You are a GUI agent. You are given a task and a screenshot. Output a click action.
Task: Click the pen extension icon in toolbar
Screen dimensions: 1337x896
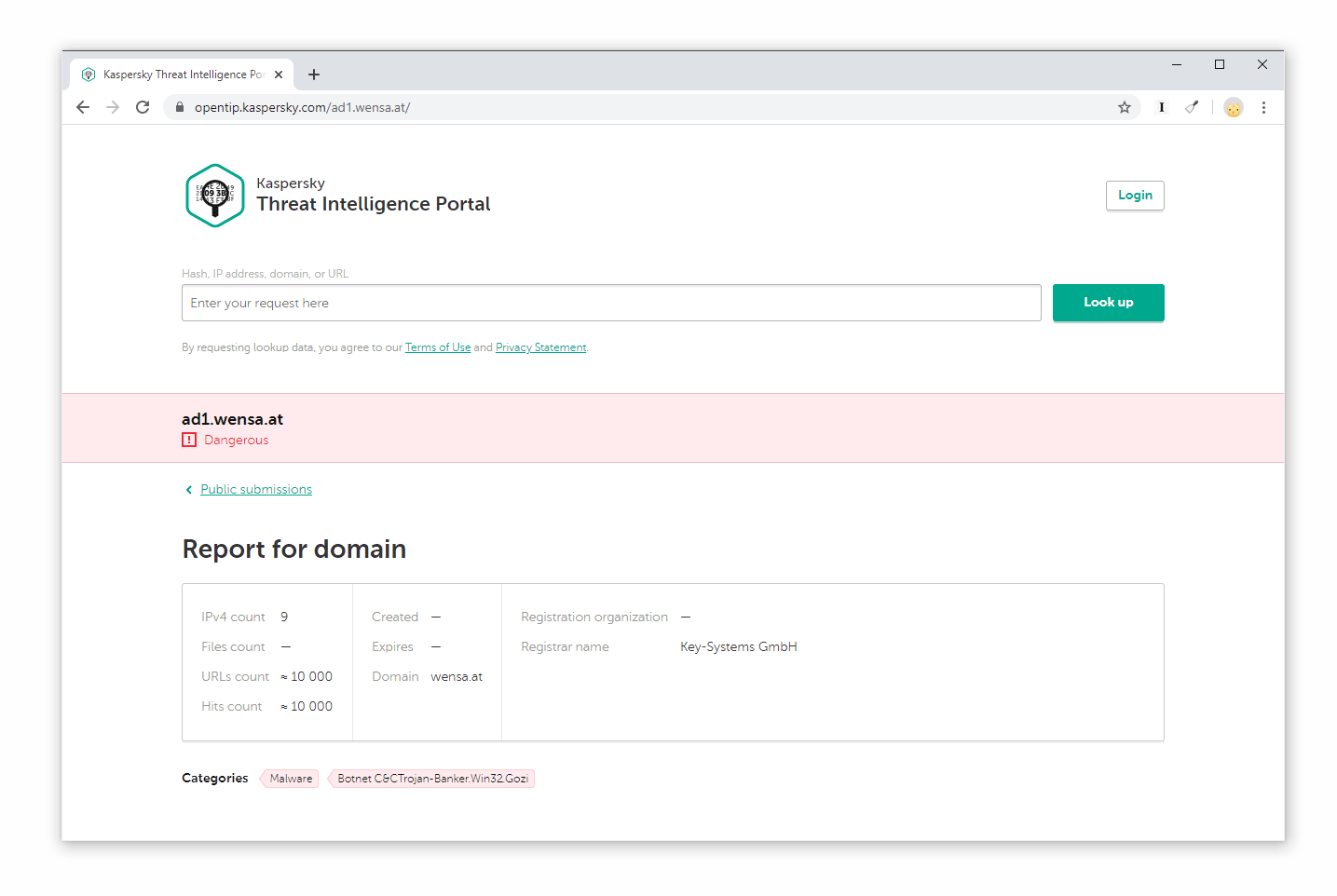coord(1192,107)
